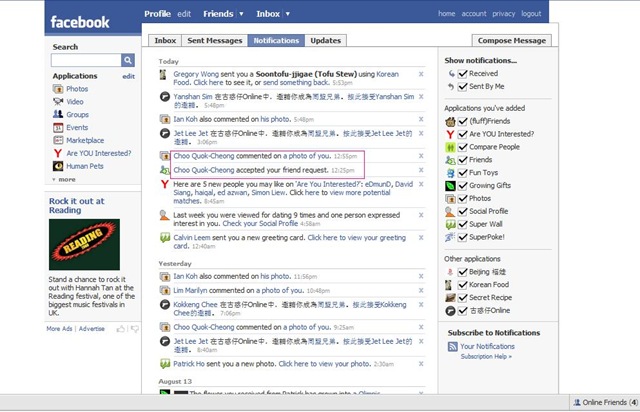Screen dimensions: 640x412
Task: Open Friends in the top navigation
Action: pos(218,14)
